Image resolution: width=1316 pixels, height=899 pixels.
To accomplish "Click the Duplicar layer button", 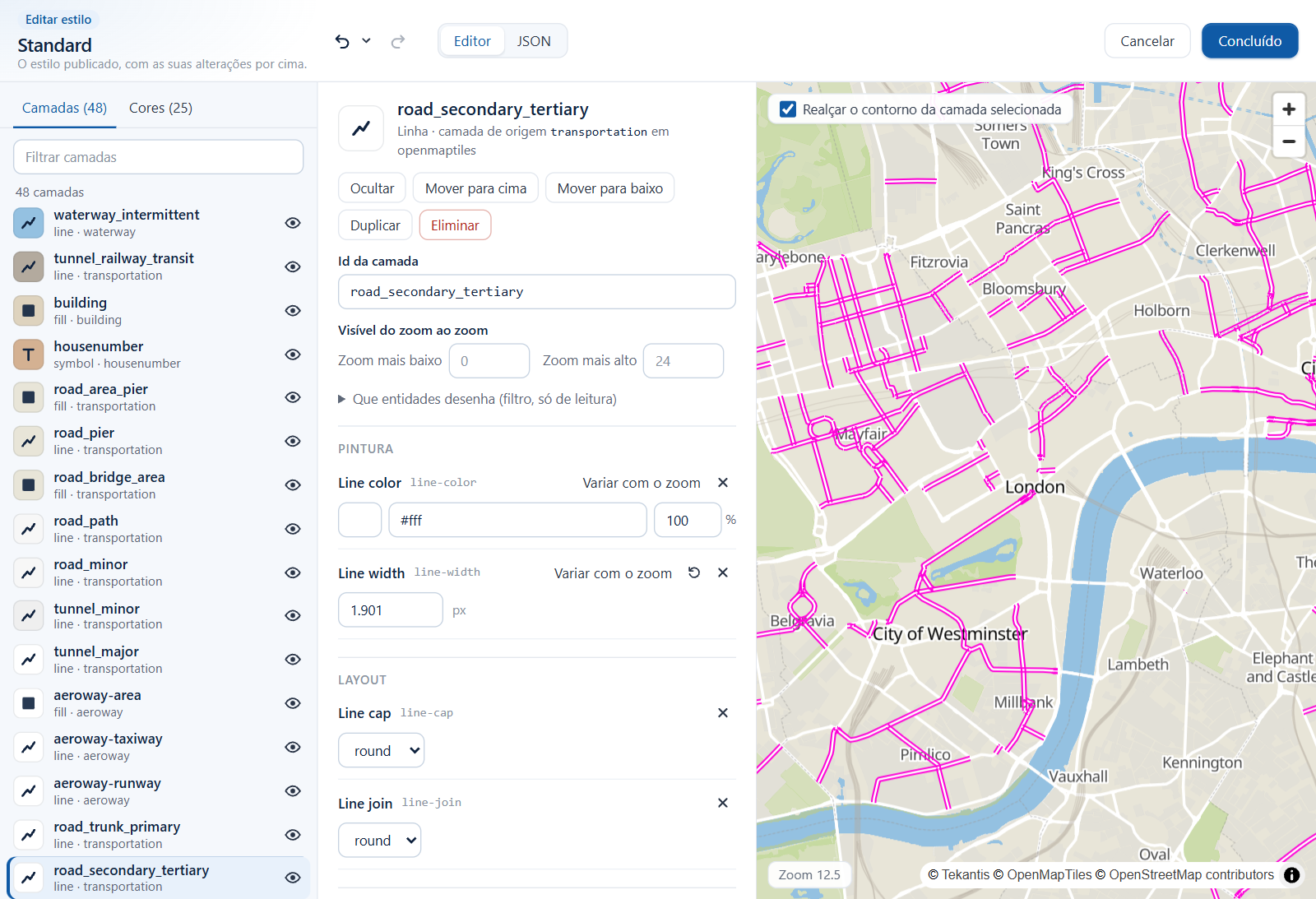I will click(375, 225).
